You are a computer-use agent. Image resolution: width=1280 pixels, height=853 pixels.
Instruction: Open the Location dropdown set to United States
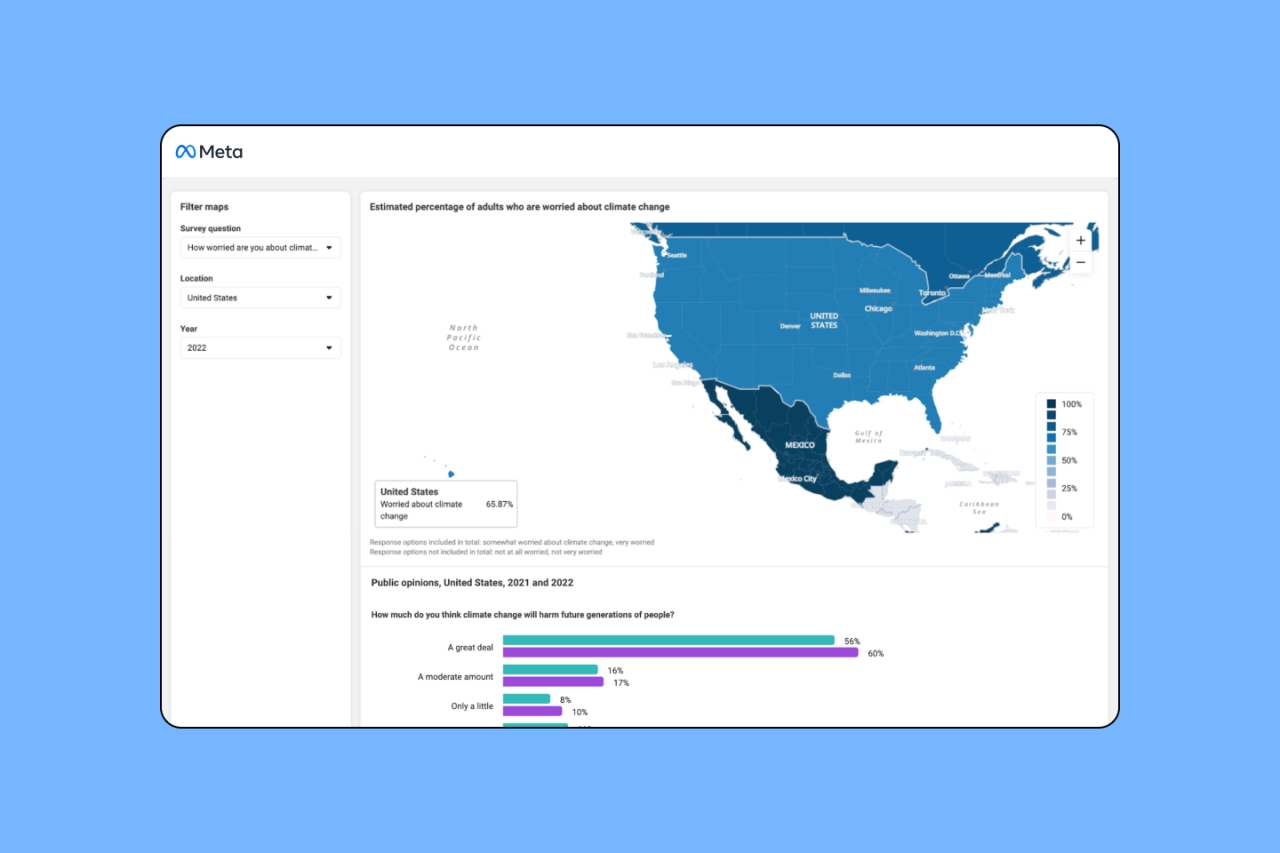click(x=260, y=298)
